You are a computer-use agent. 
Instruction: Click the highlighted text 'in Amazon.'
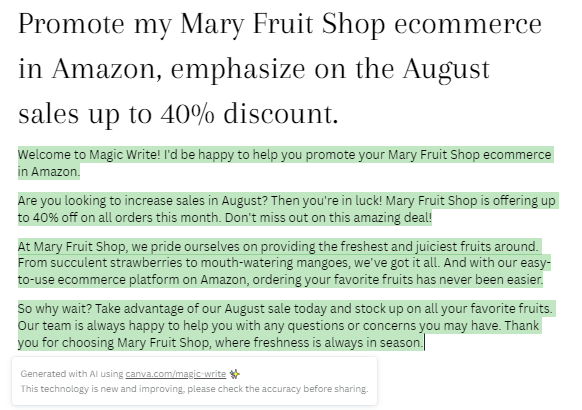pos(49,171)
